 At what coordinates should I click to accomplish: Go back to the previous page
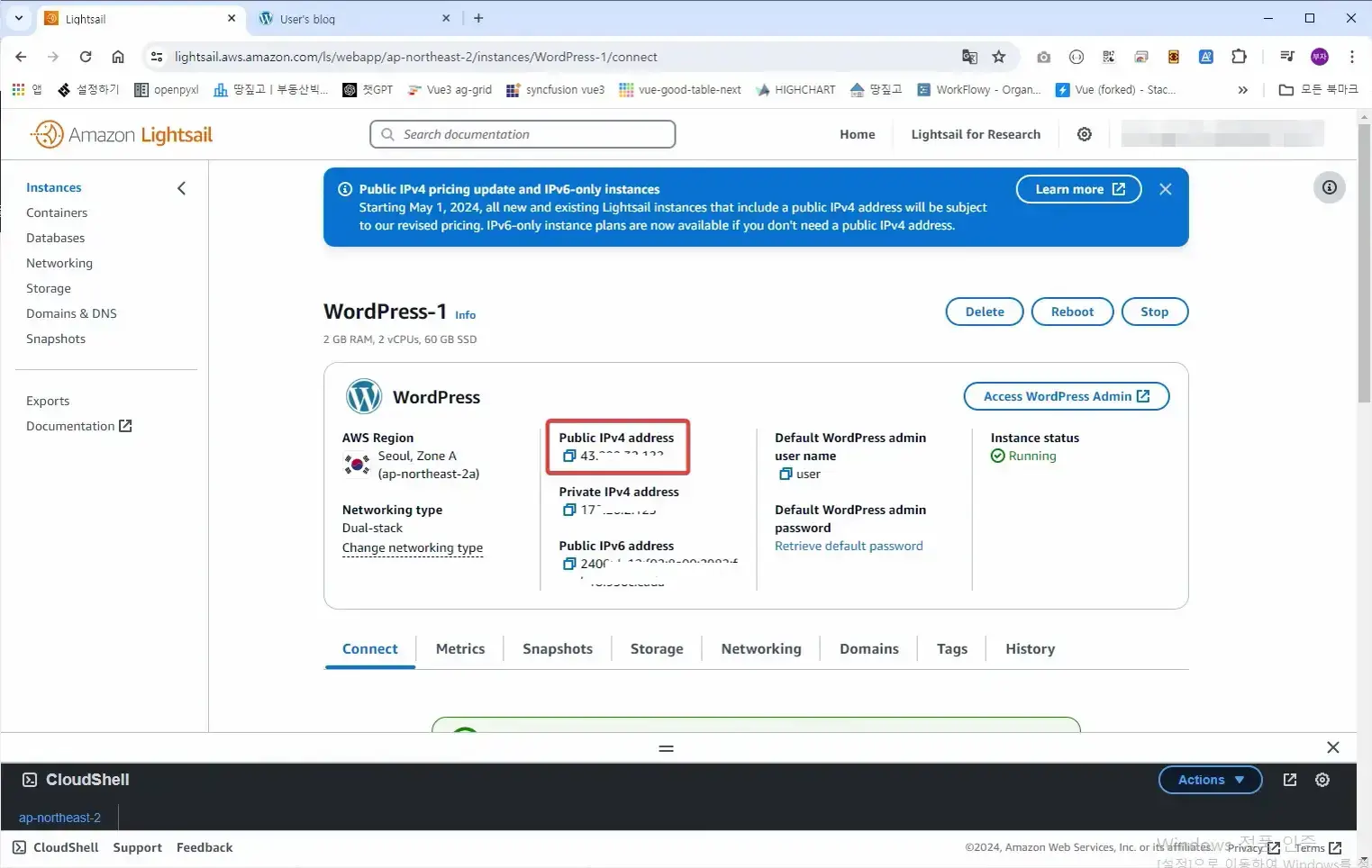(21, 57)
